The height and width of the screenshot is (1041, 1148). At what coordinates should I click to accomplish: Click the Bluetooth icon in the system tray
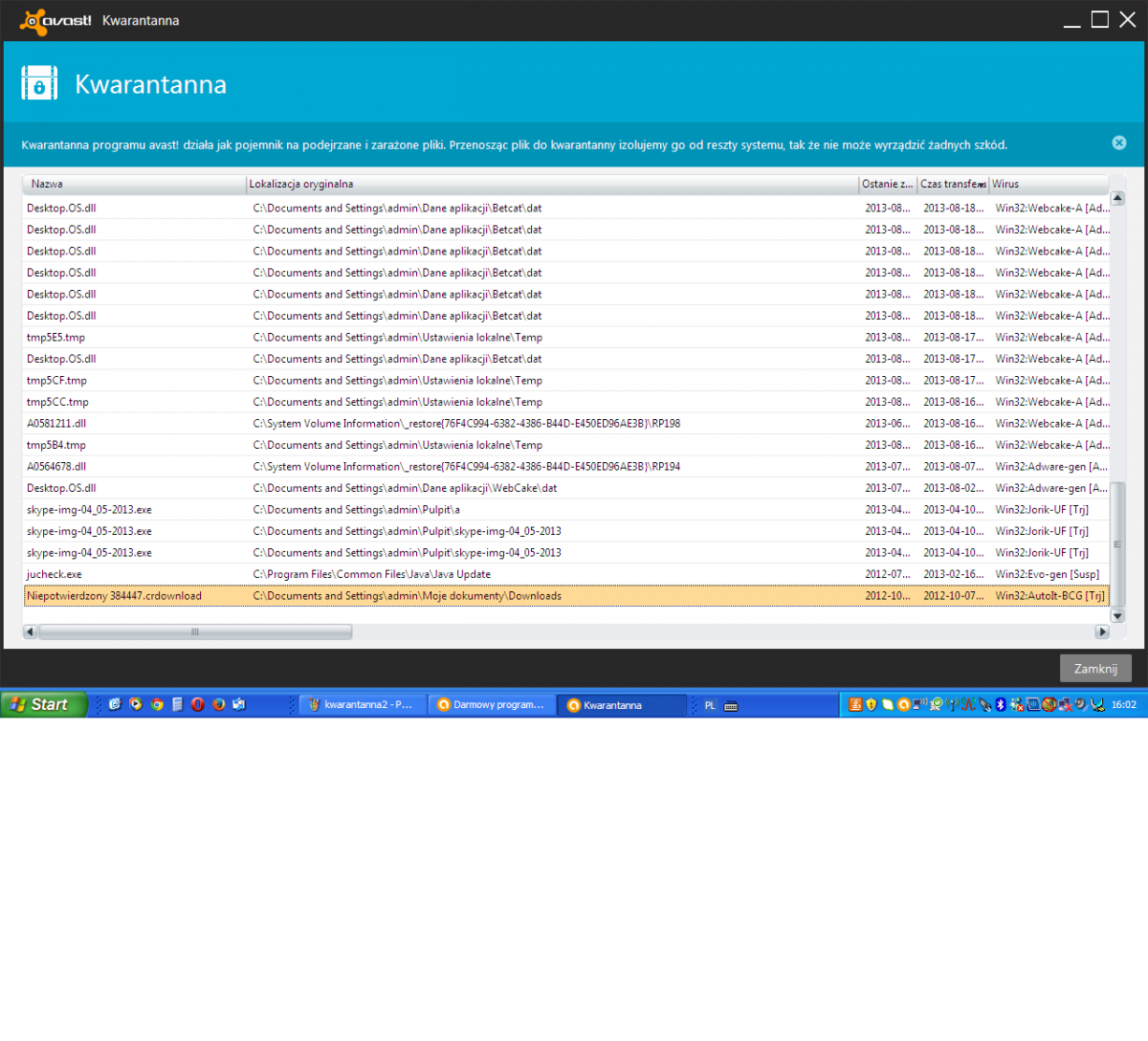point(1001,705)
